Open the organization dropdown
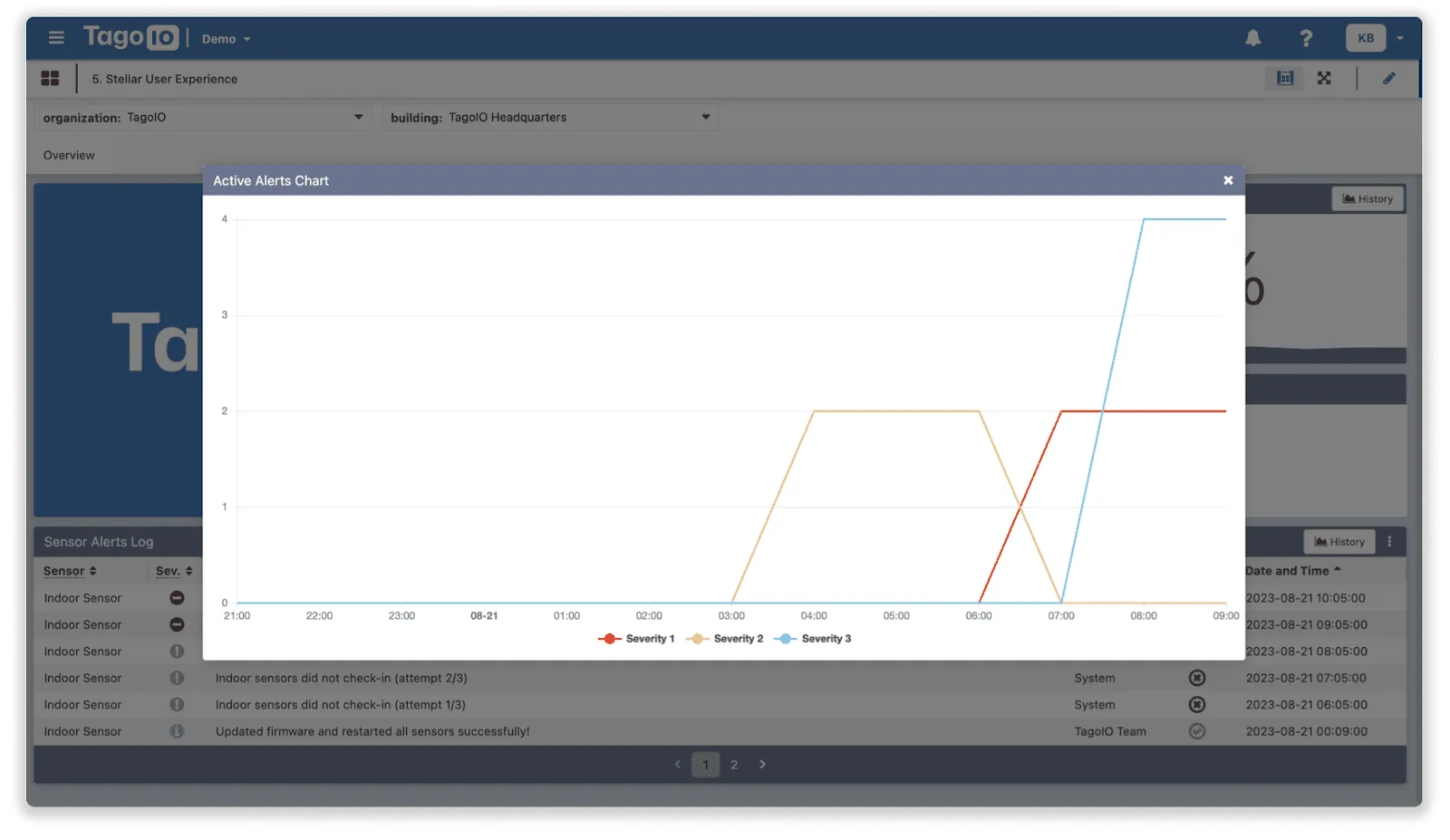 358,117
